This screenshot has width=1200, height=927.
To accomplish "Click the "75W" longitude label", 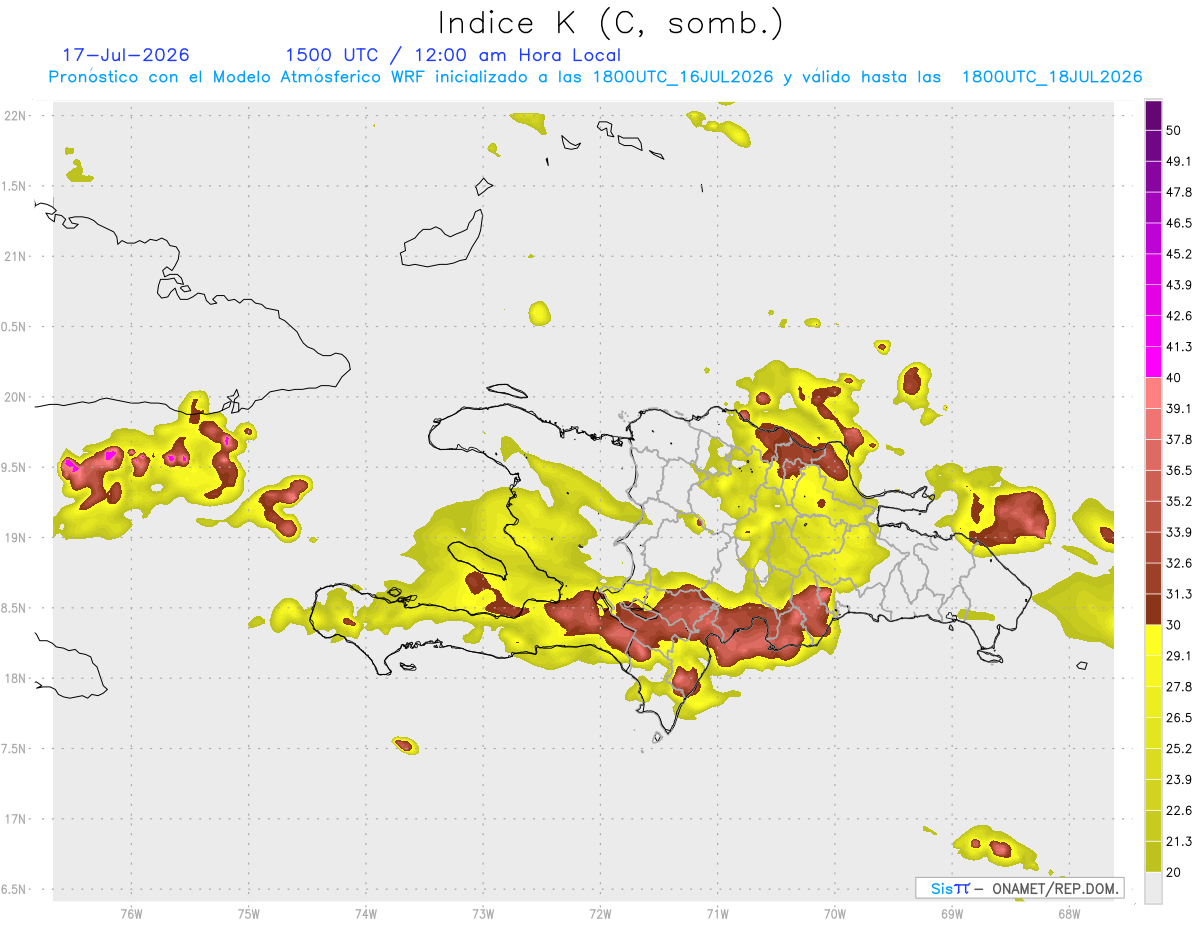I will coord(249,913).
